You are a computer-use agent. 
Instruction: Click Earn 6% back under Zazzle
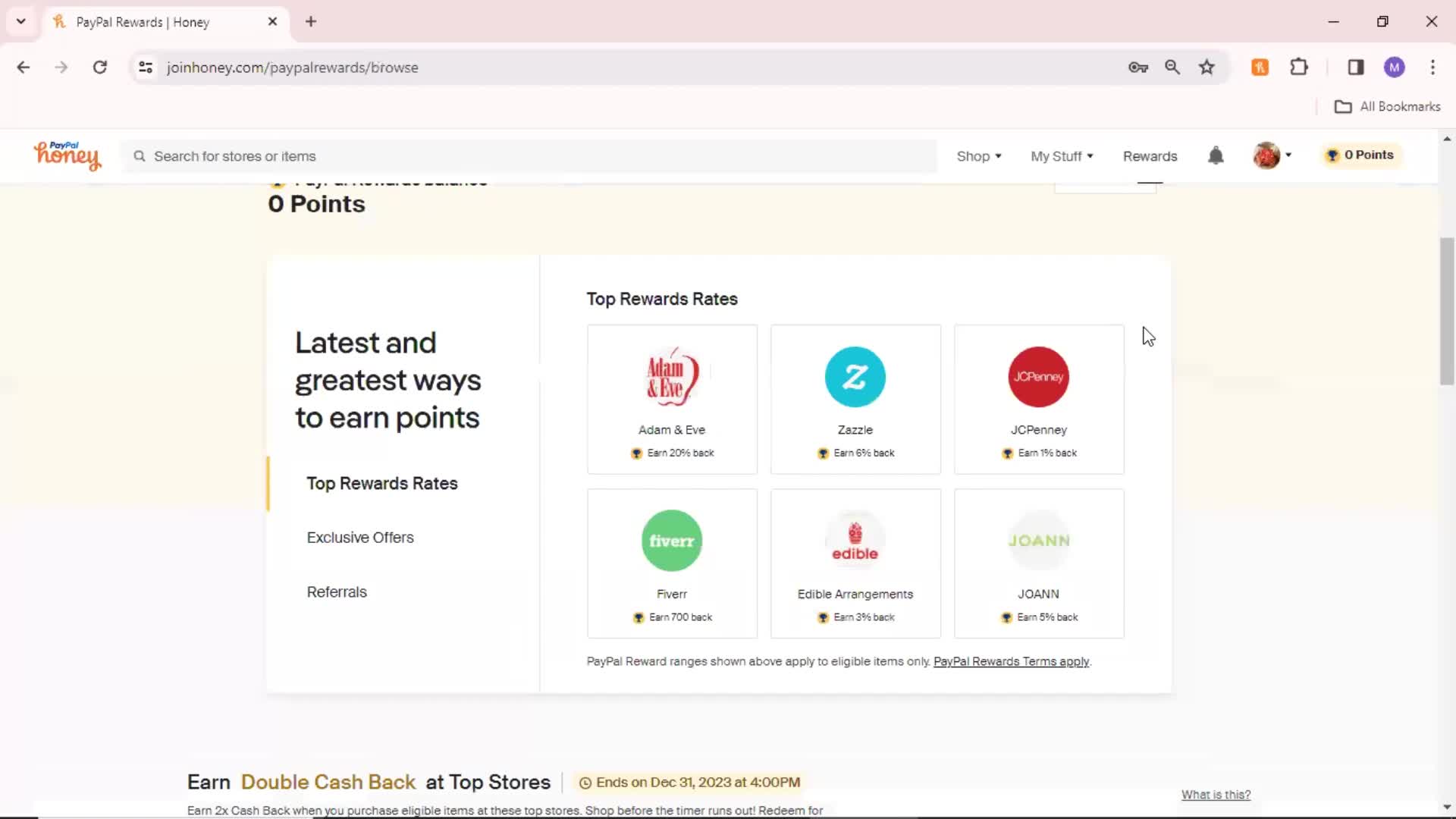click(x=855, y=453)
